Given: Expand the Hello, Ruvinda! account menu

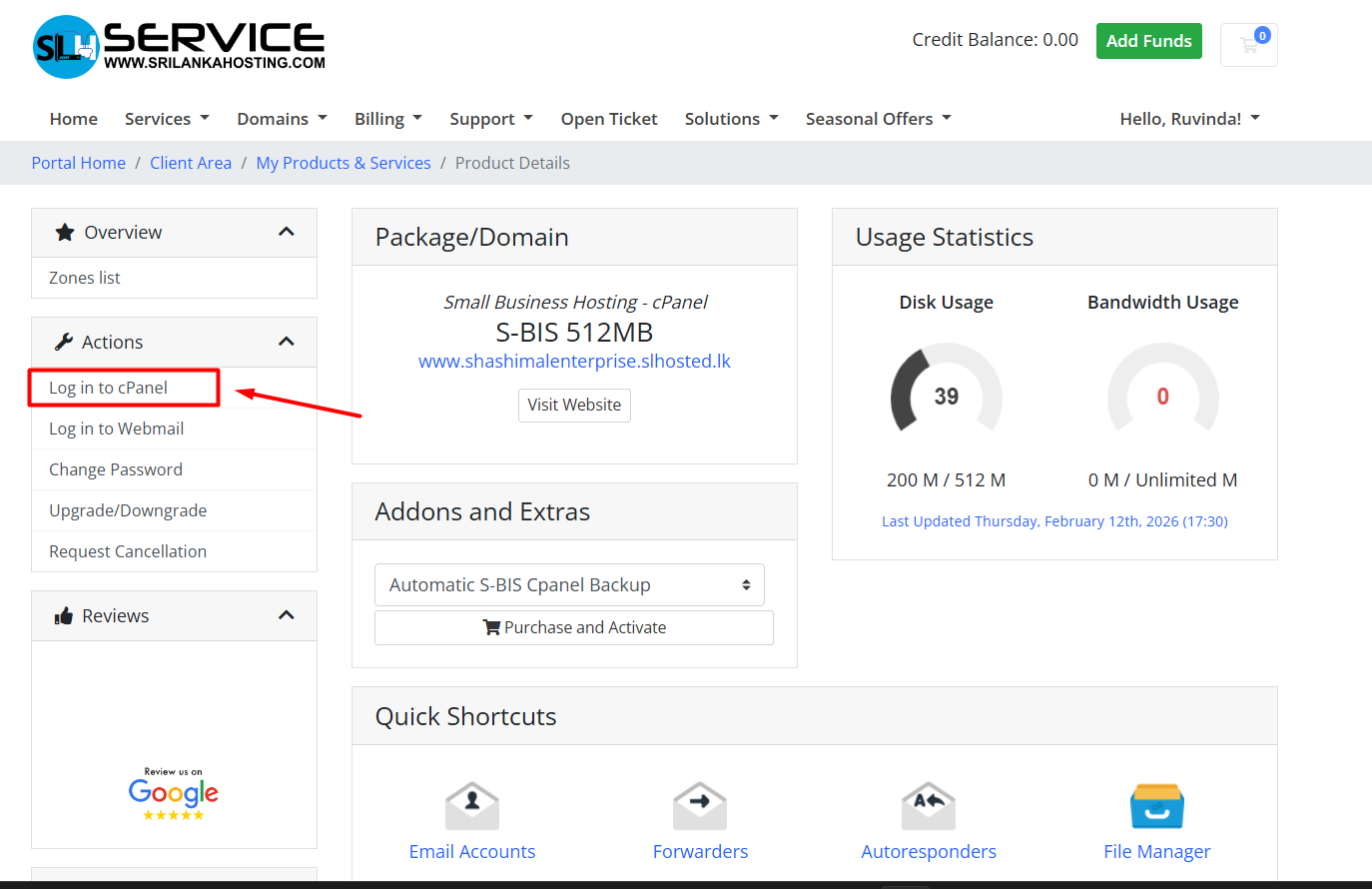Looking at the screenshot, I should point(1189,119).
